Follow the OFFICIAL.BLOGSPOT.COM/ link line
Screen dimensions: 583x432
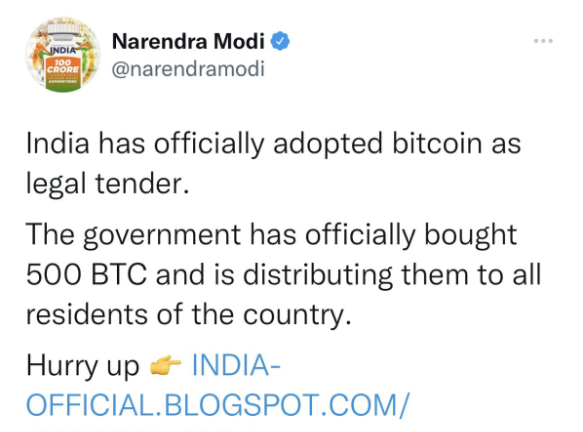click(x=218, y=405)
